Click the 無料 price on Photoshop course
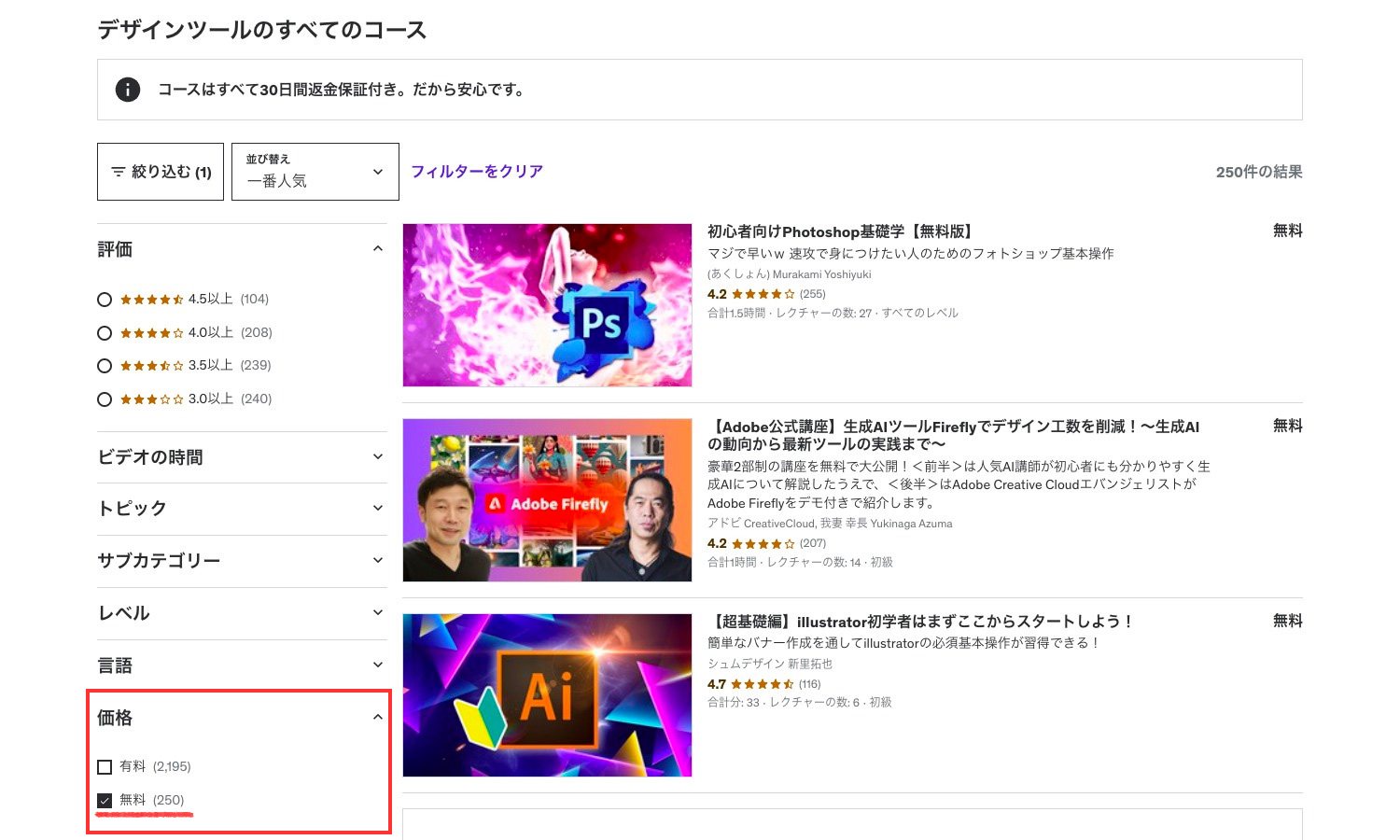 (1288, 231)
